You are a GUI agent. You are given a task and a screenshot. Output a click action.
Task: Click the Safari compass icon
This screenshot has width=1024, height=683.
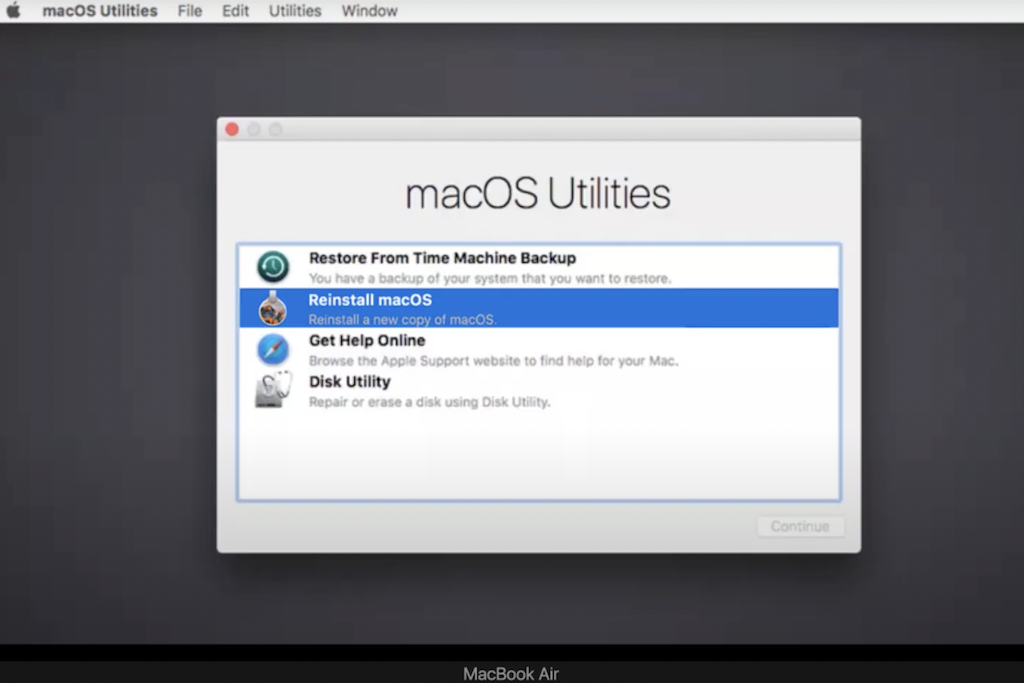273,349
